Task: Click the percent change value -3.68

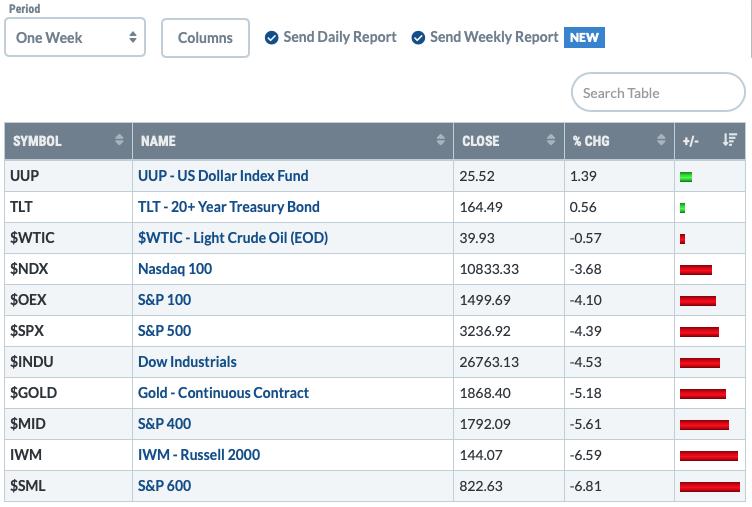Action: click(x=586, y=269)
